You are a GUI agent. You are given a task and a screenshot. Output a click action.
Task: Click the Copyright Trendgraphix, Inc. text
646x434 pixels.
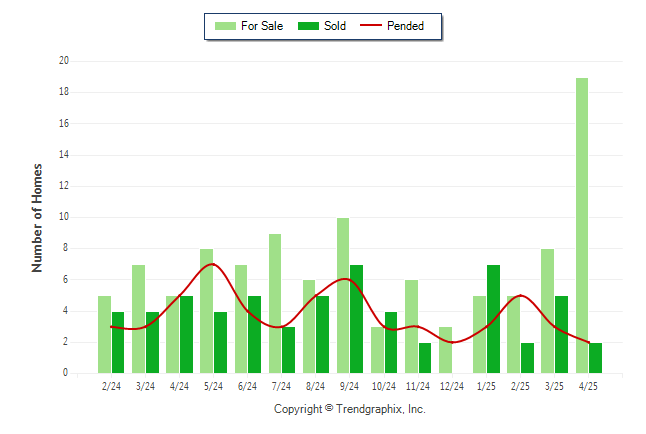pos(349,409)
